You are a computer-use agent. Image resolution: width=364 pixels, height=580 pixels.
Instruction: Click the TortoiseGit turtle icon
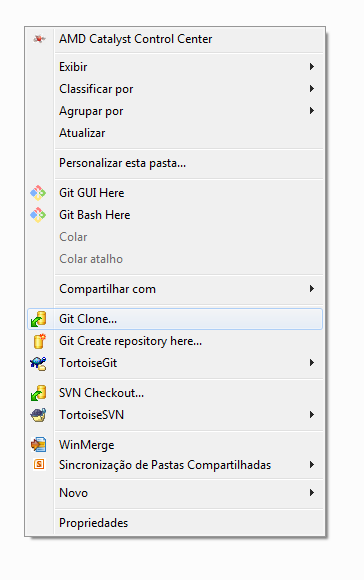coord(38,363)
